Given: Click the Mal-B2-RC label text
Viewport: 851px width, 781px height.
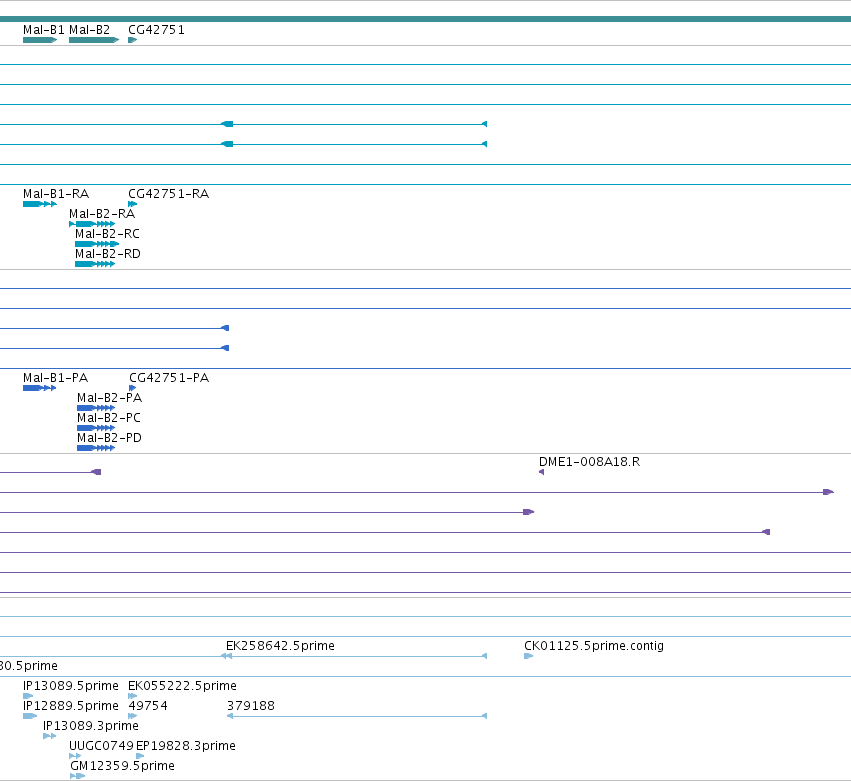Looking at the screenshot, I should click(x=107, y=234).
